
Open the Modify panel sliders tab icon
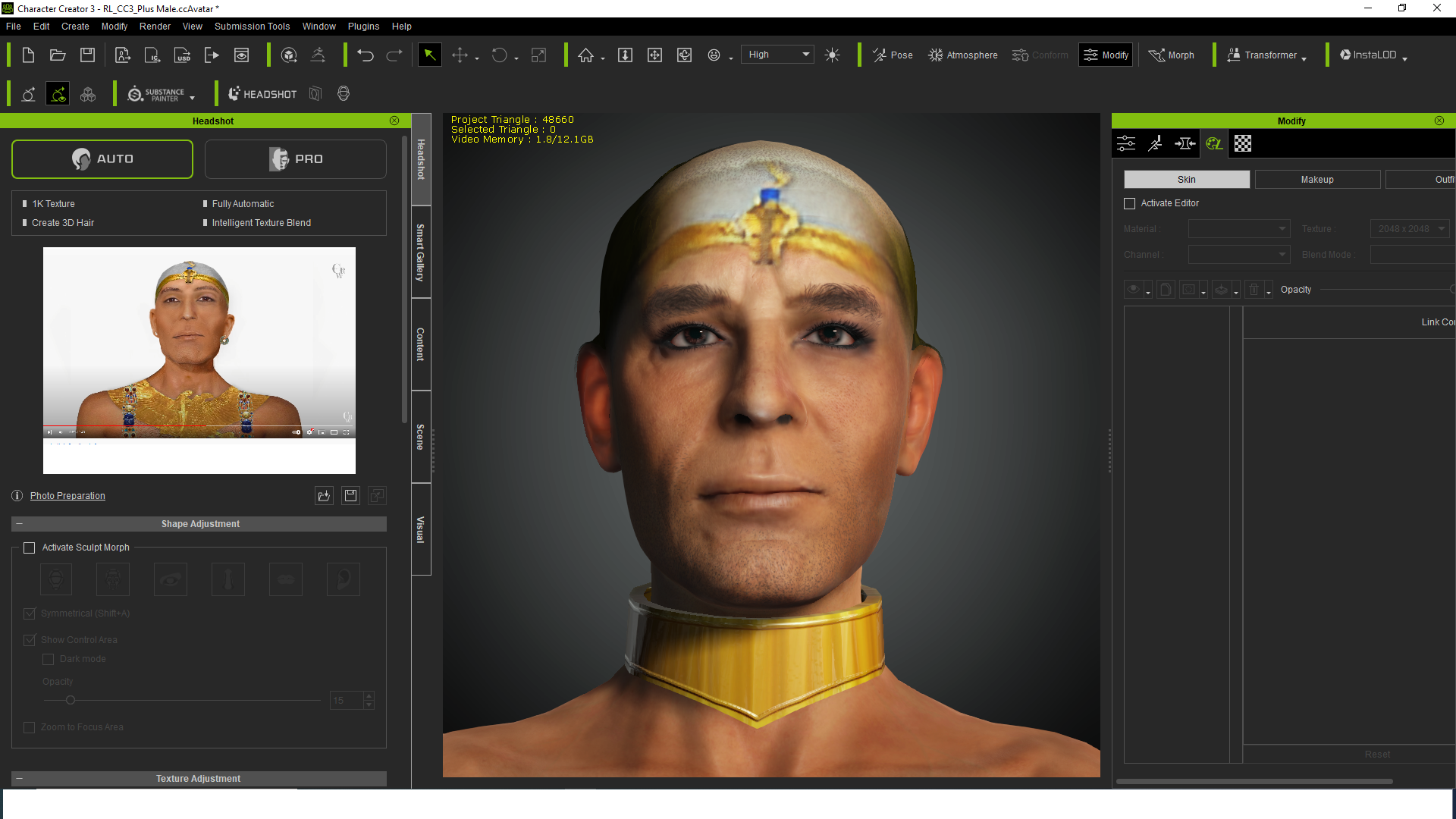pos(1126,143)
